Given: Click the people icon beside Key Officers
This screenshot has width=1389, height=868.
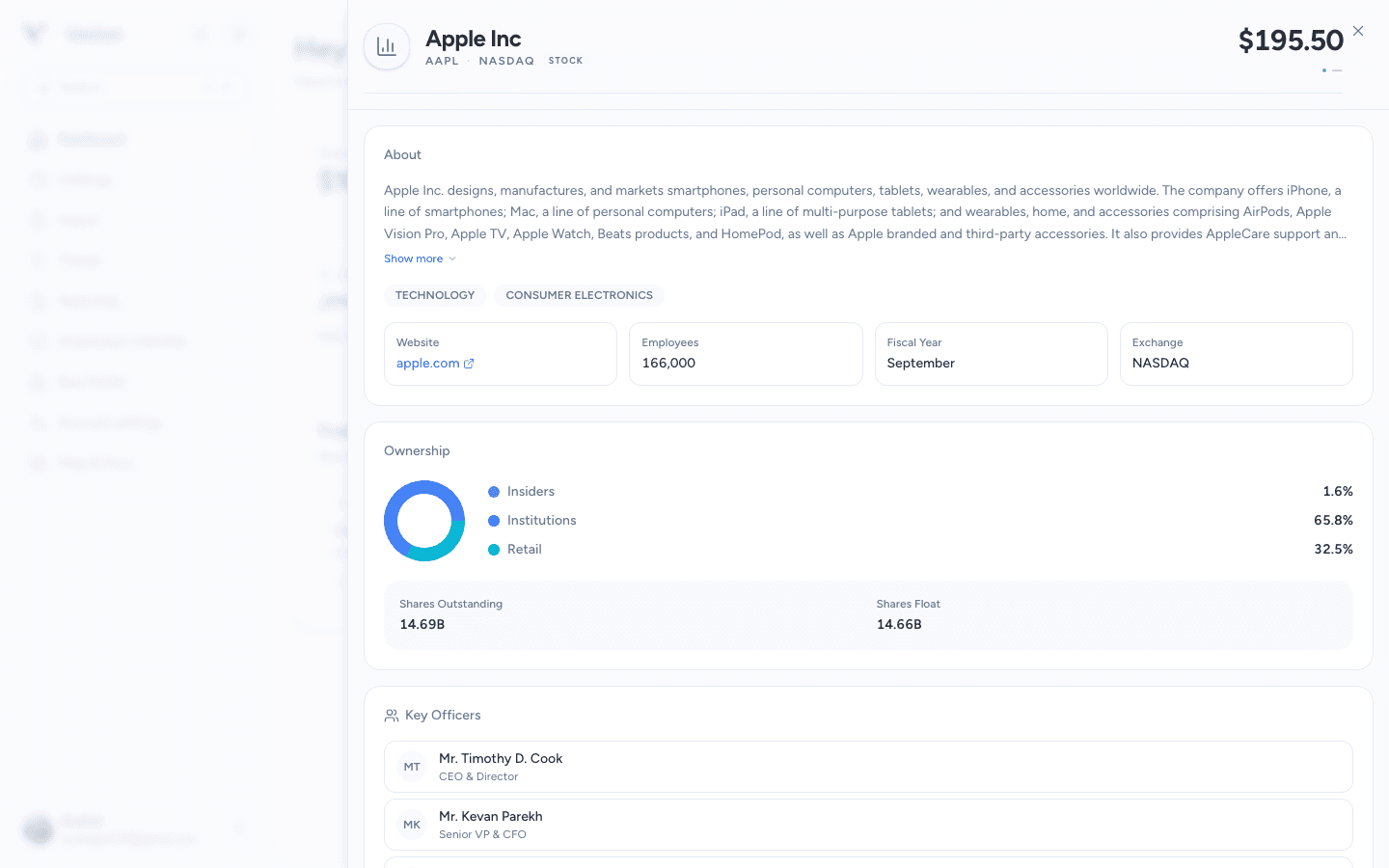Looking at the screenshot, I should coord(392,716).
